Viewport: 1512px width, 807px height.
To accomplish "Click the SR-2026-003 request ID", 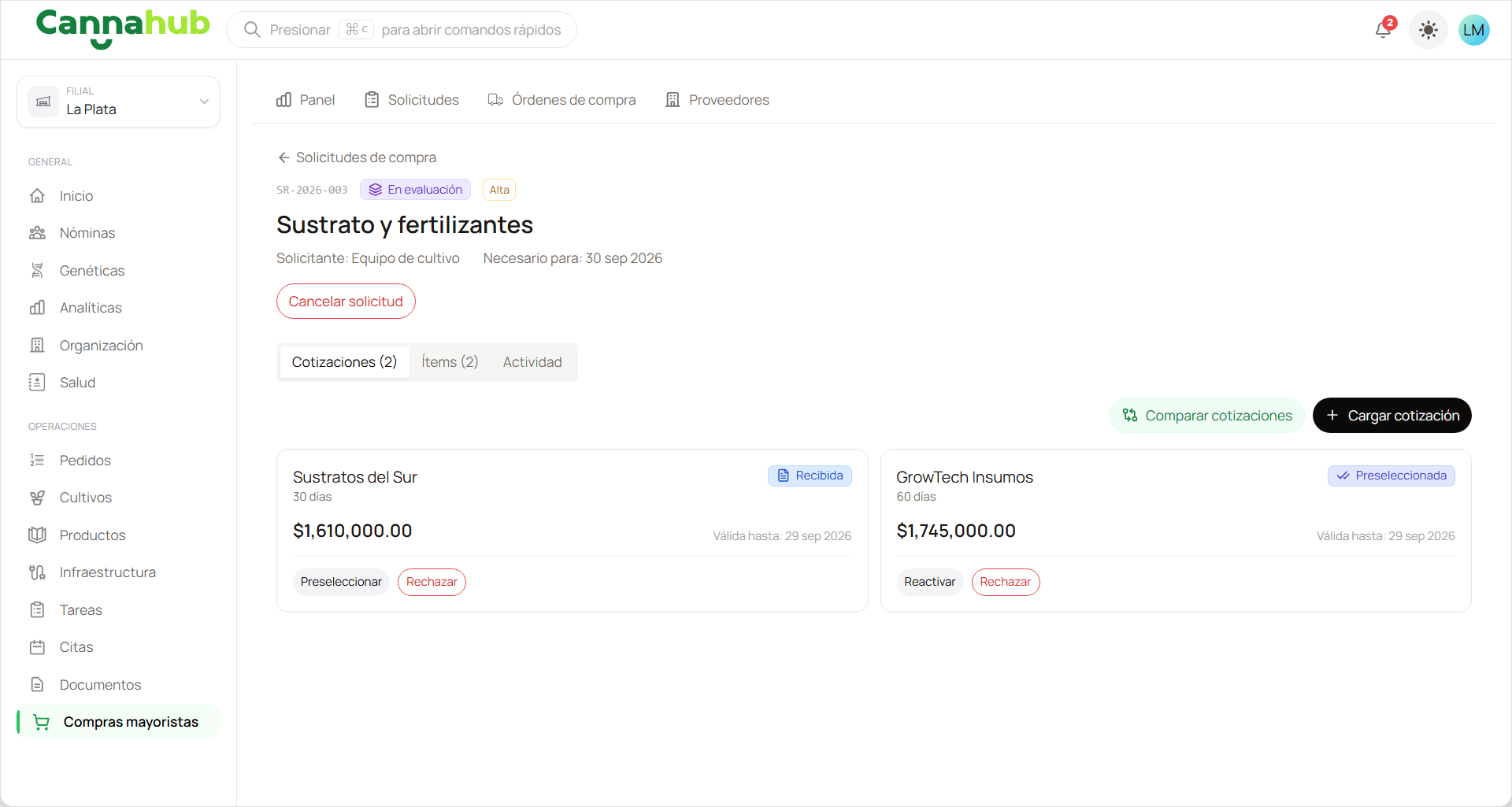I will click(312, 190).
